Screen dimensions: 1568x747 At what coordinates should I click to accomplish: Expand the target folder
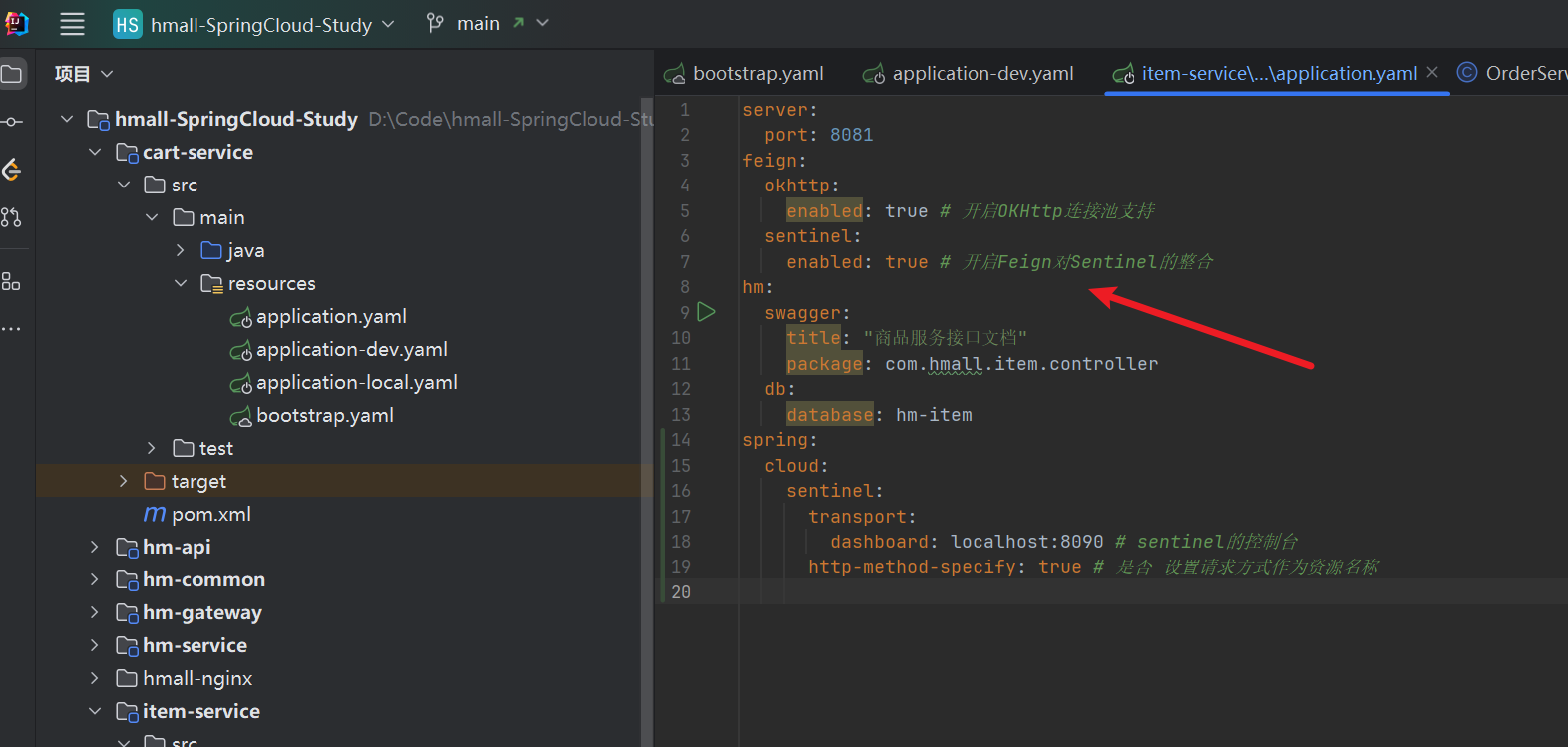tap(124, 481)
